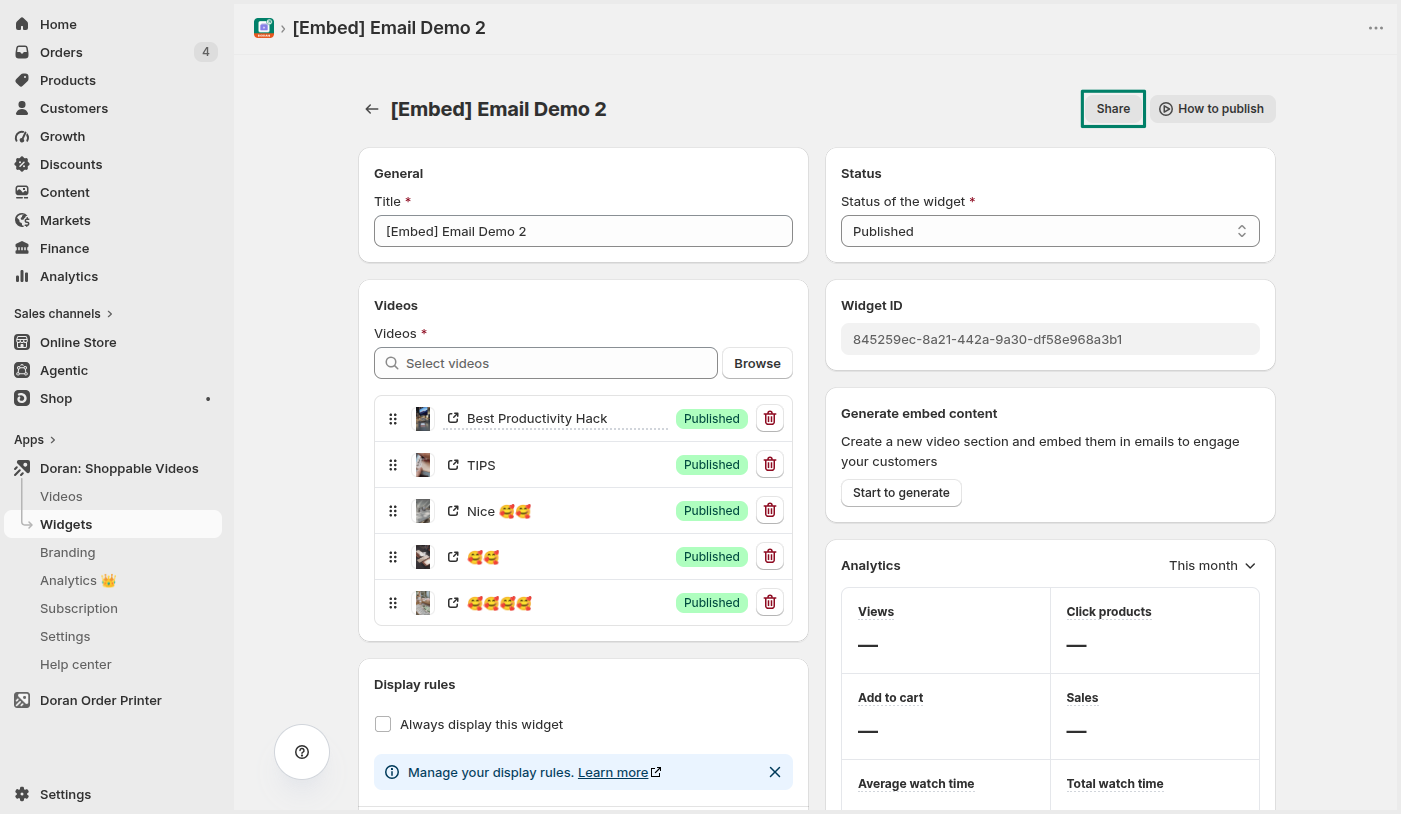Open the TIPS video external link icon
This screenshot has width=1401, height=814.
(x=453, y=465)
